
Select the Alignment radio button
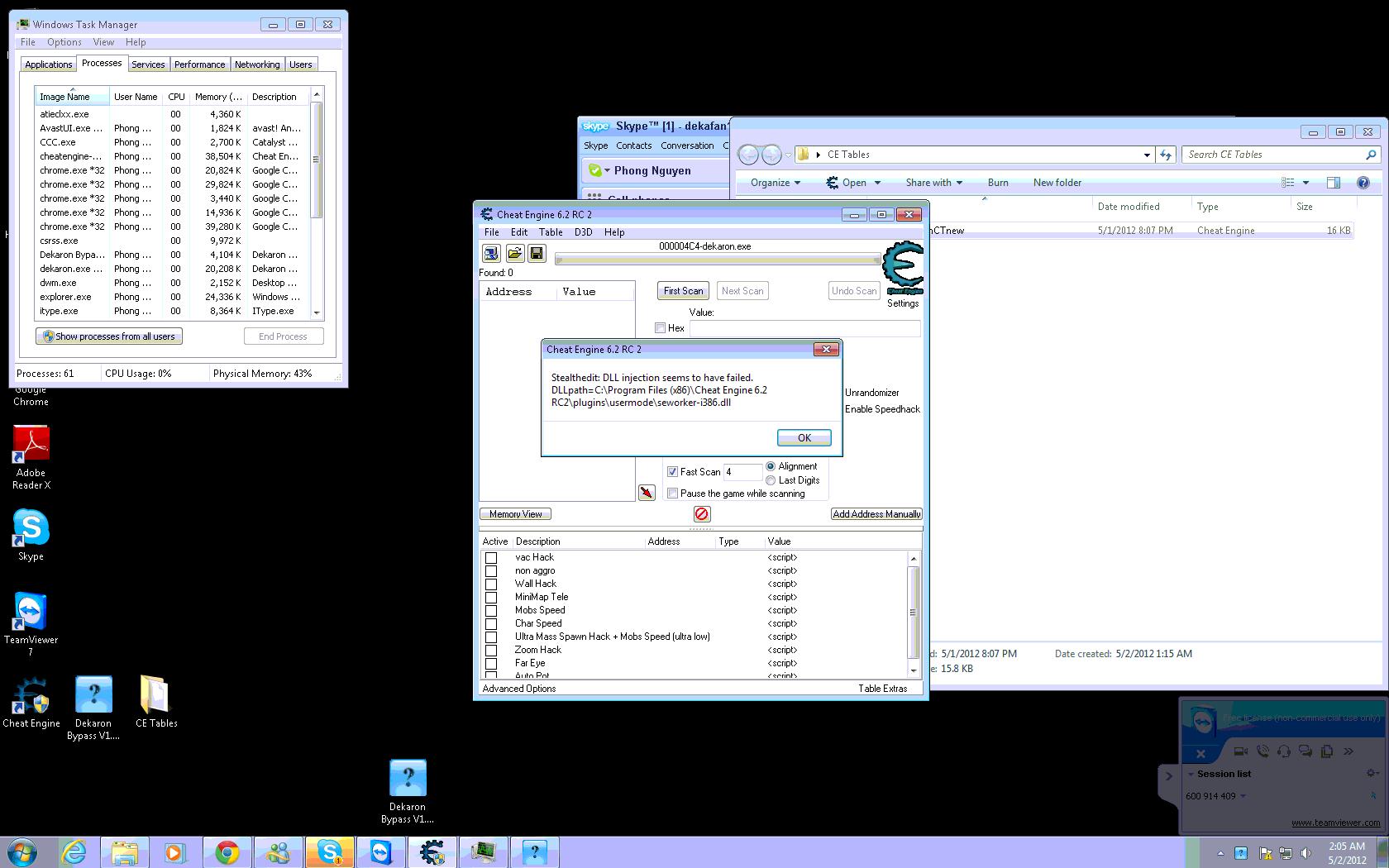pos(771,466)
